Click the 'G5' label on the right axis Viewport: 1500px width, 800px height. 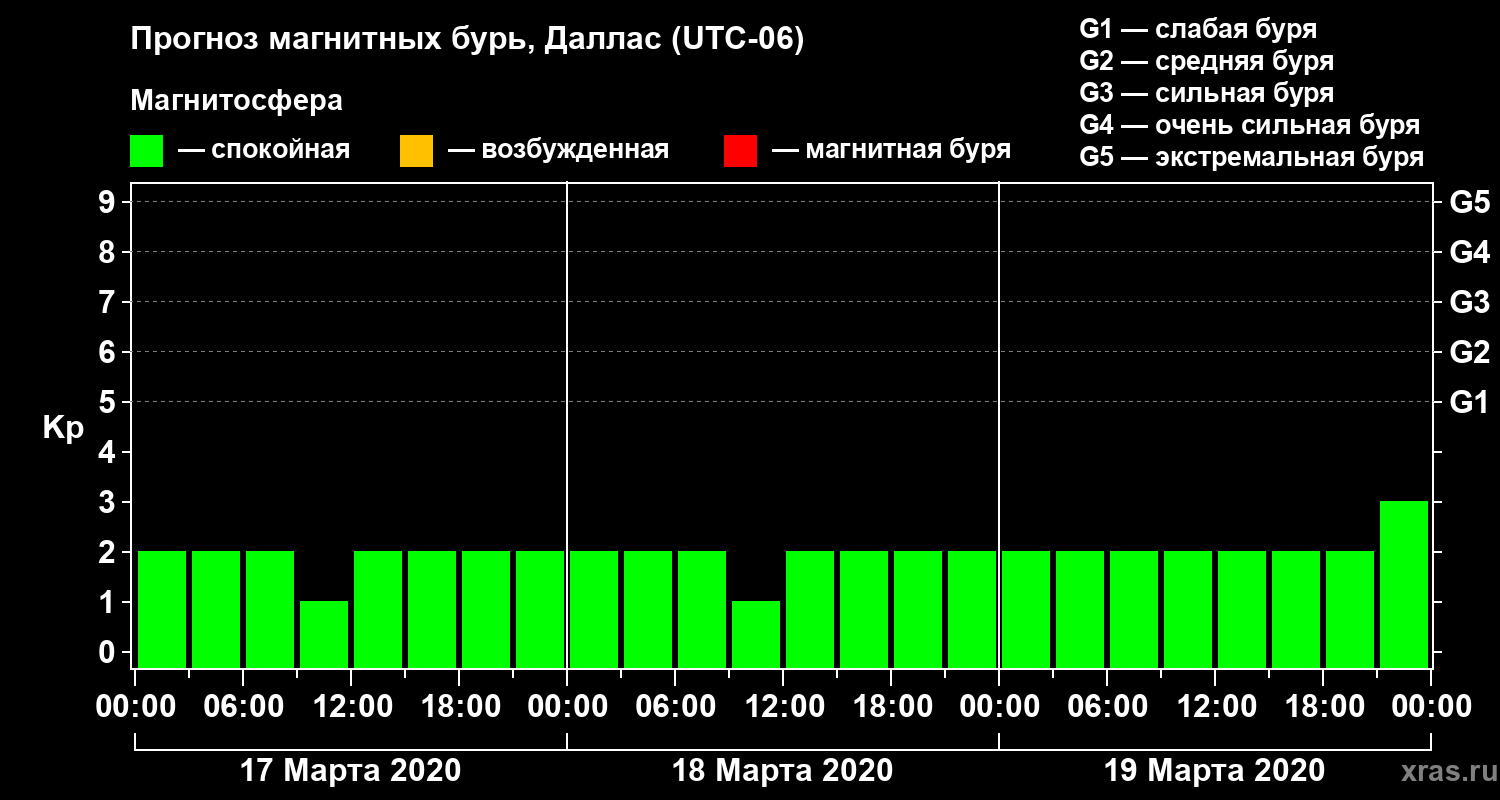point(1469,203)
